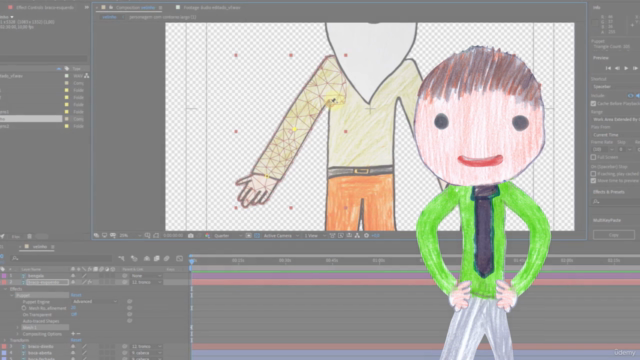Click the Primary Viewer monitor icon
The width and height of the screenshot is (640, 360).
[104, 236]
